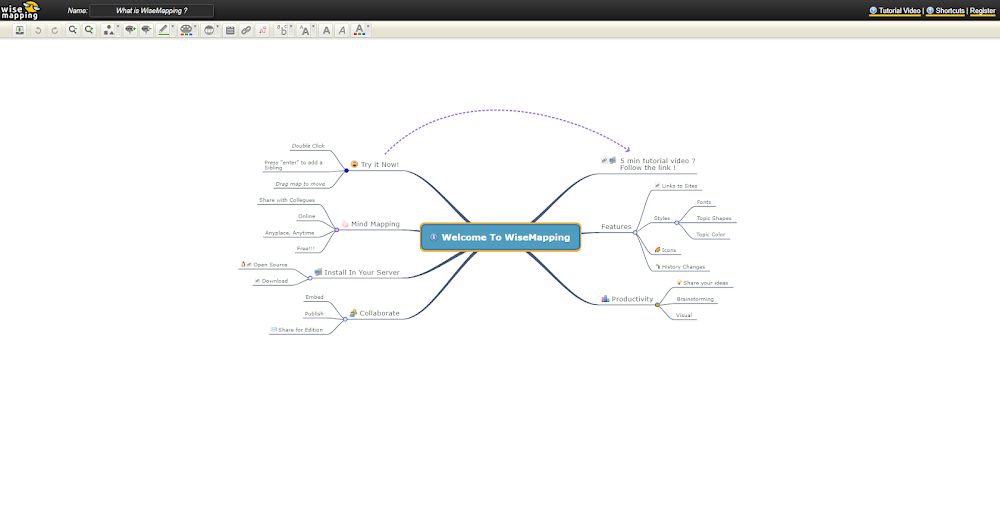Undo the last edit
Viewport: 1000px width, 509px height.
pyautogui.click(x=38, y=30)
